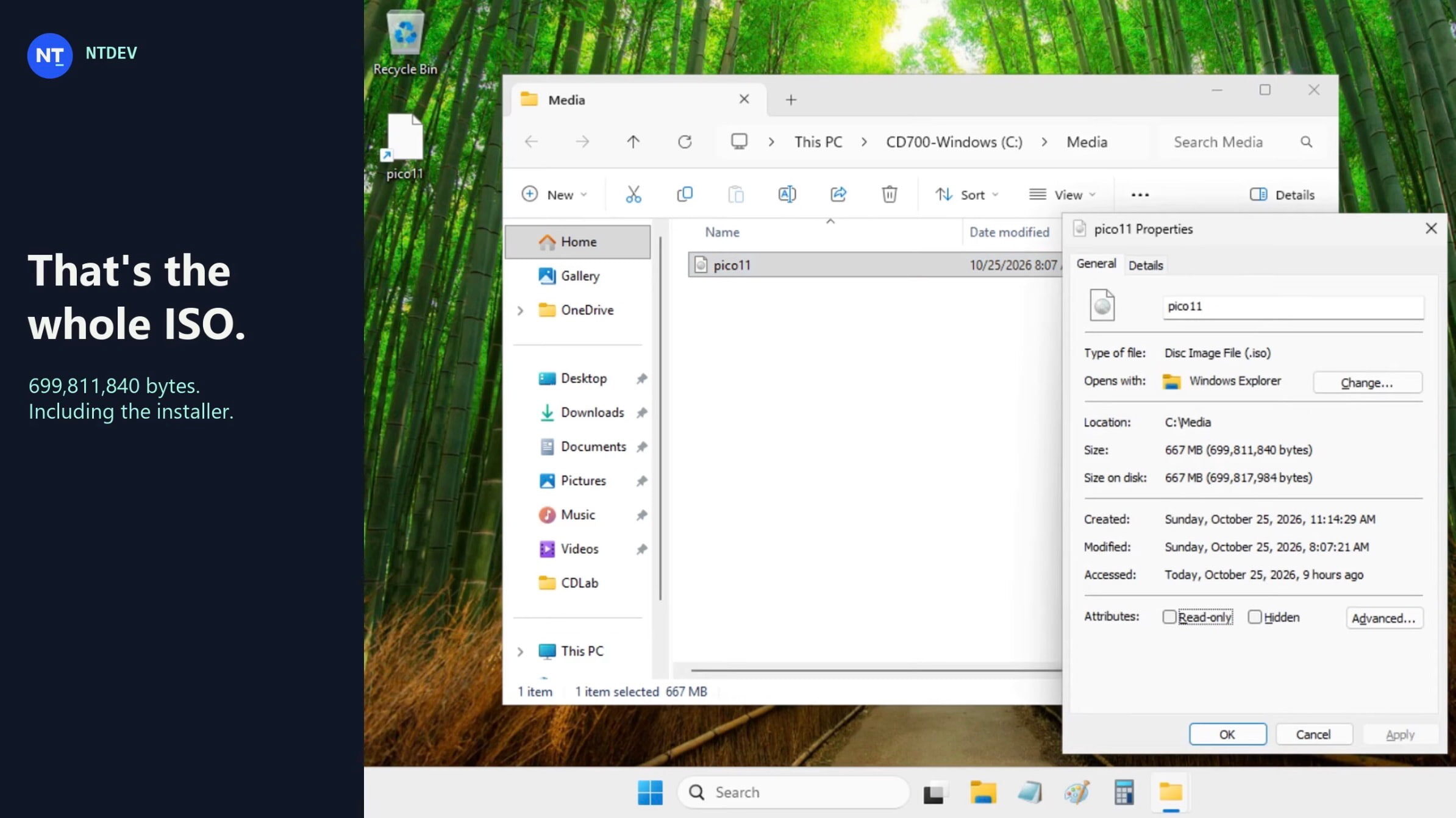Click the forward navigation arrow
The image size is (1456, 818).
[x=582, y=142]
